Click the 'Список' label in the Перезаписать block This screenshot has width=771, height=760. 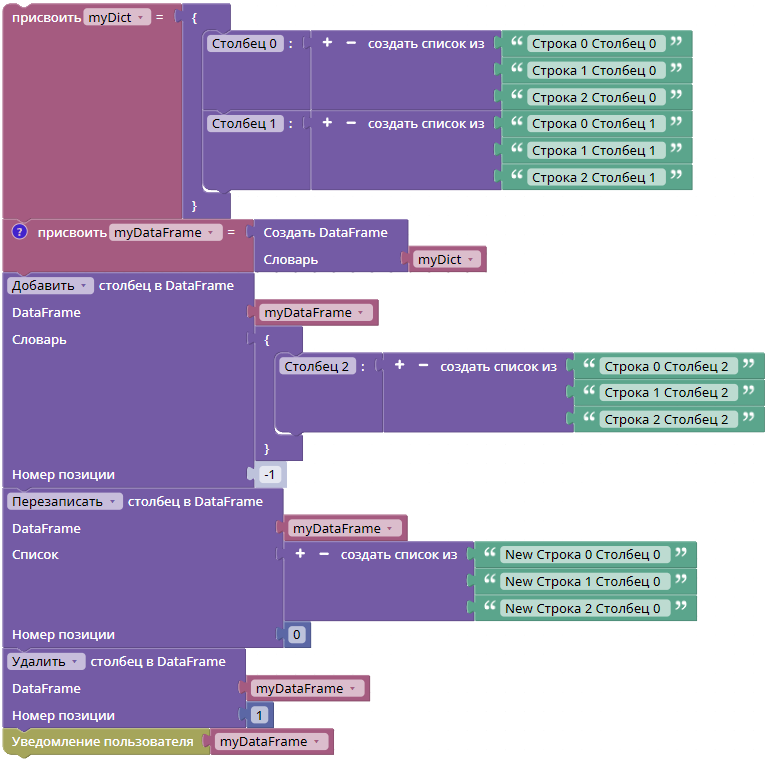pyautogui.click(x=35, y=555)
